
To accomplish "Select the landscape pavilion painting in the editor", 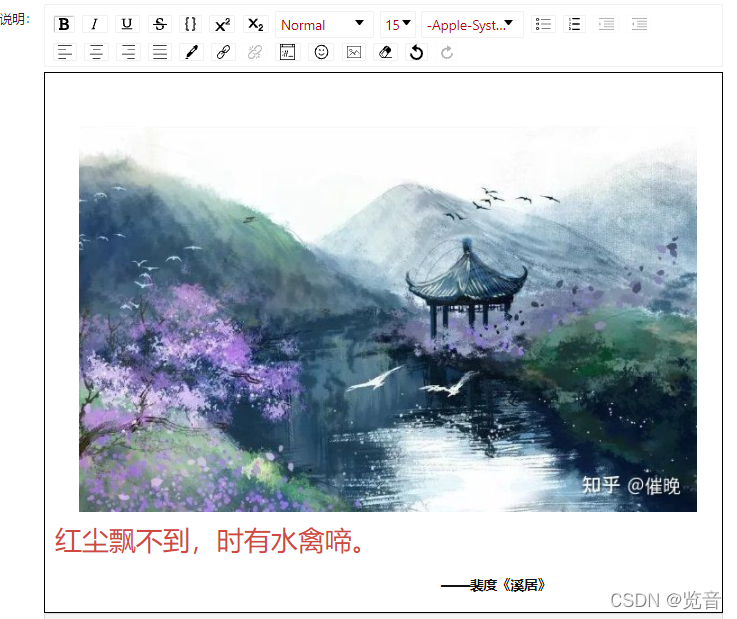I will click(x=388, y=319).
